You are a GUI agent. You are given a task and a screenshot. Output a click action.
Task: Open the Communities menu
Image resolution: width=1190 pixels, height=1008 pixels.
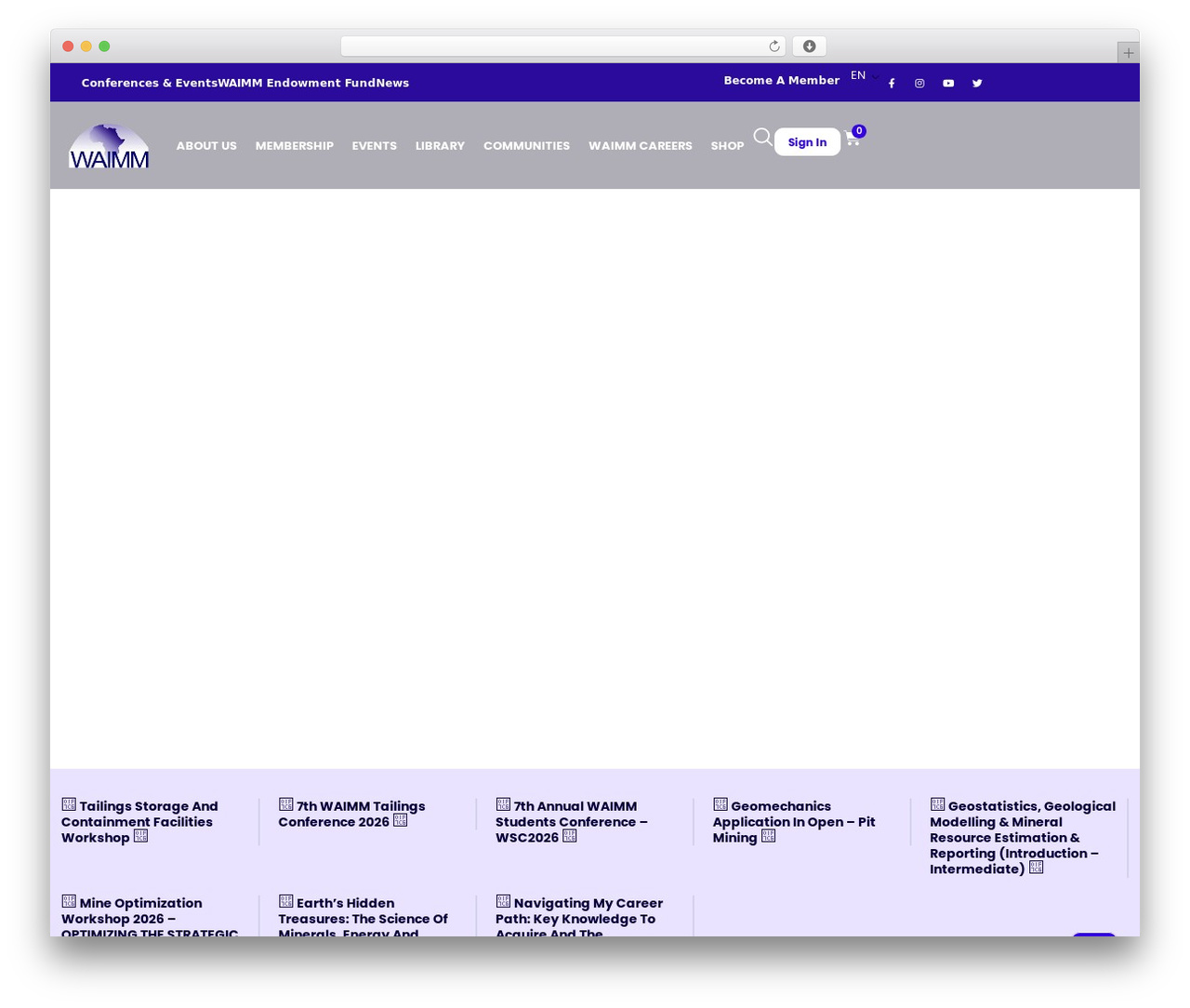tap(526, 146)
